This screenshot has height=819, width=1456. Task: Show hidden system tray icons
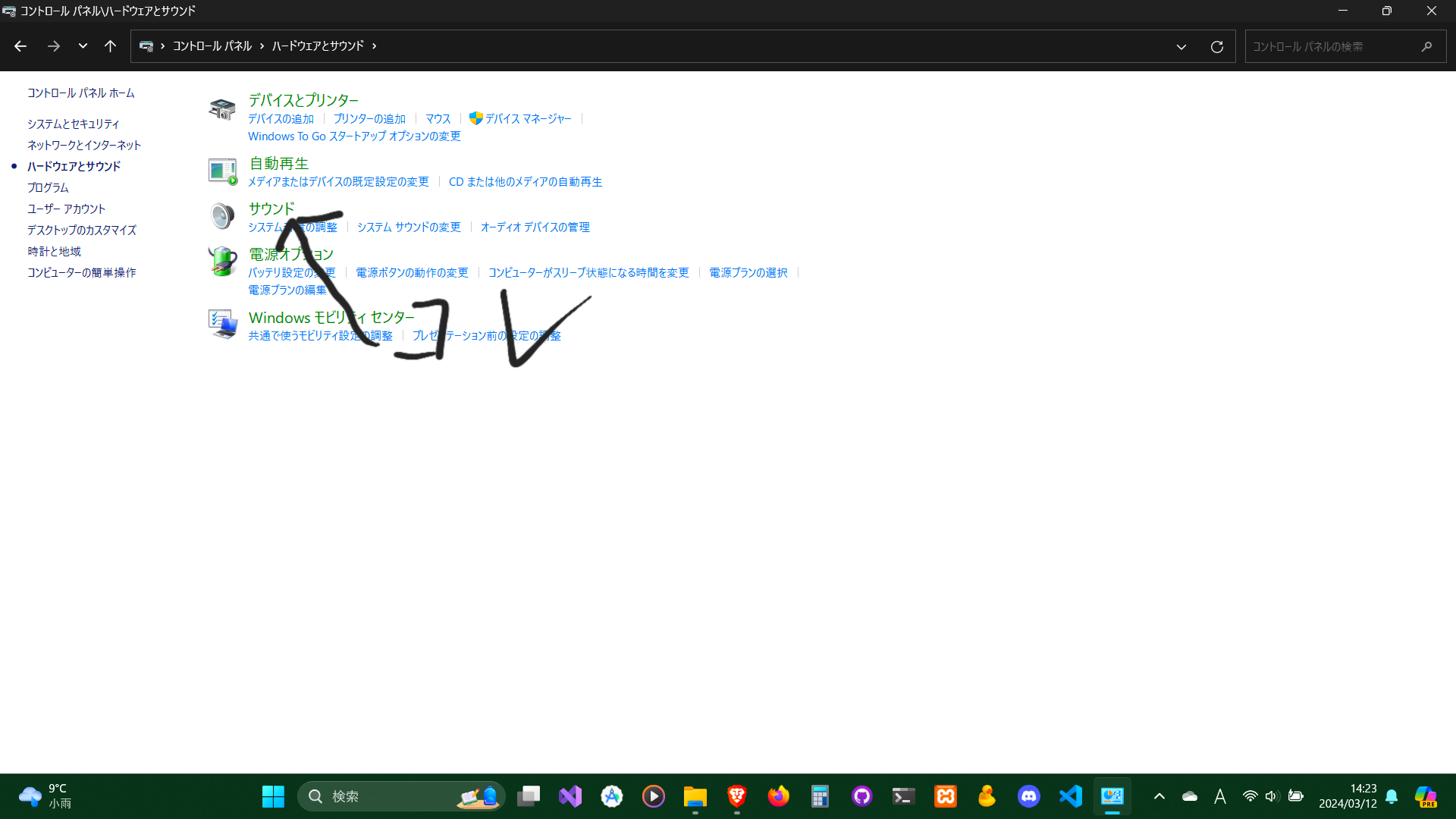pos(1159,796)
